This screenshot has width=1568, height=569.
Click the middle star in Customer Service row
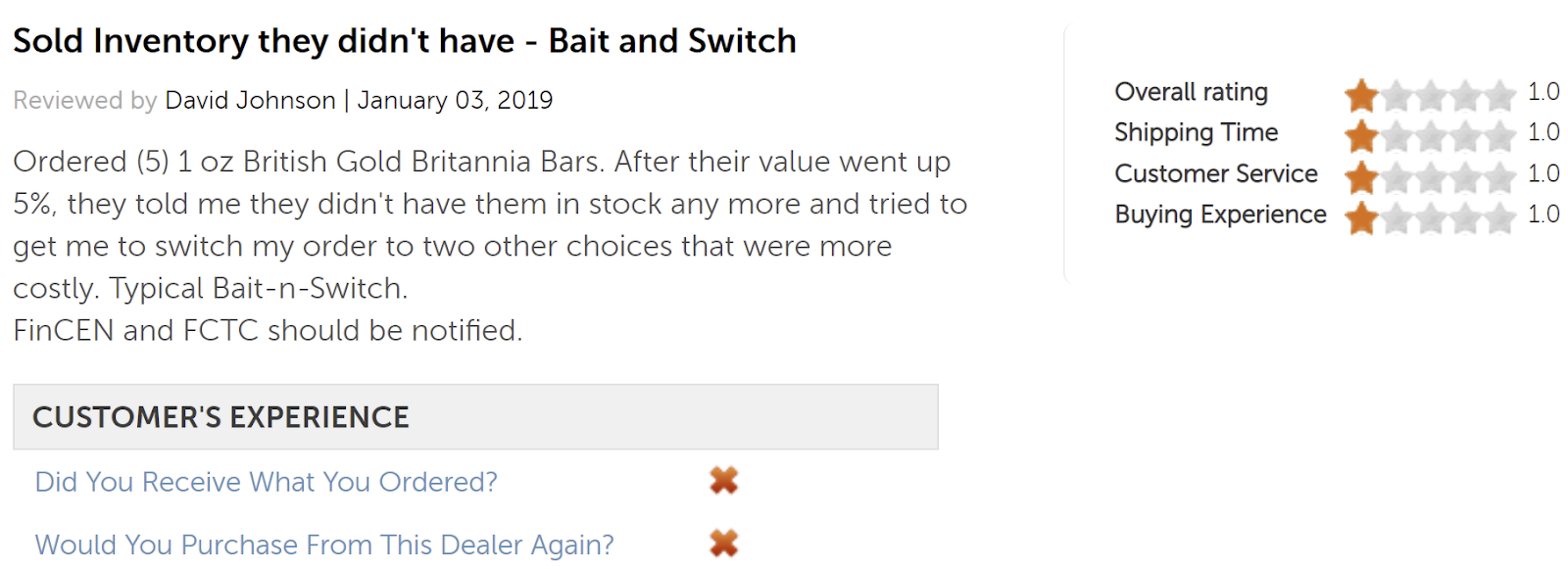1431,177
